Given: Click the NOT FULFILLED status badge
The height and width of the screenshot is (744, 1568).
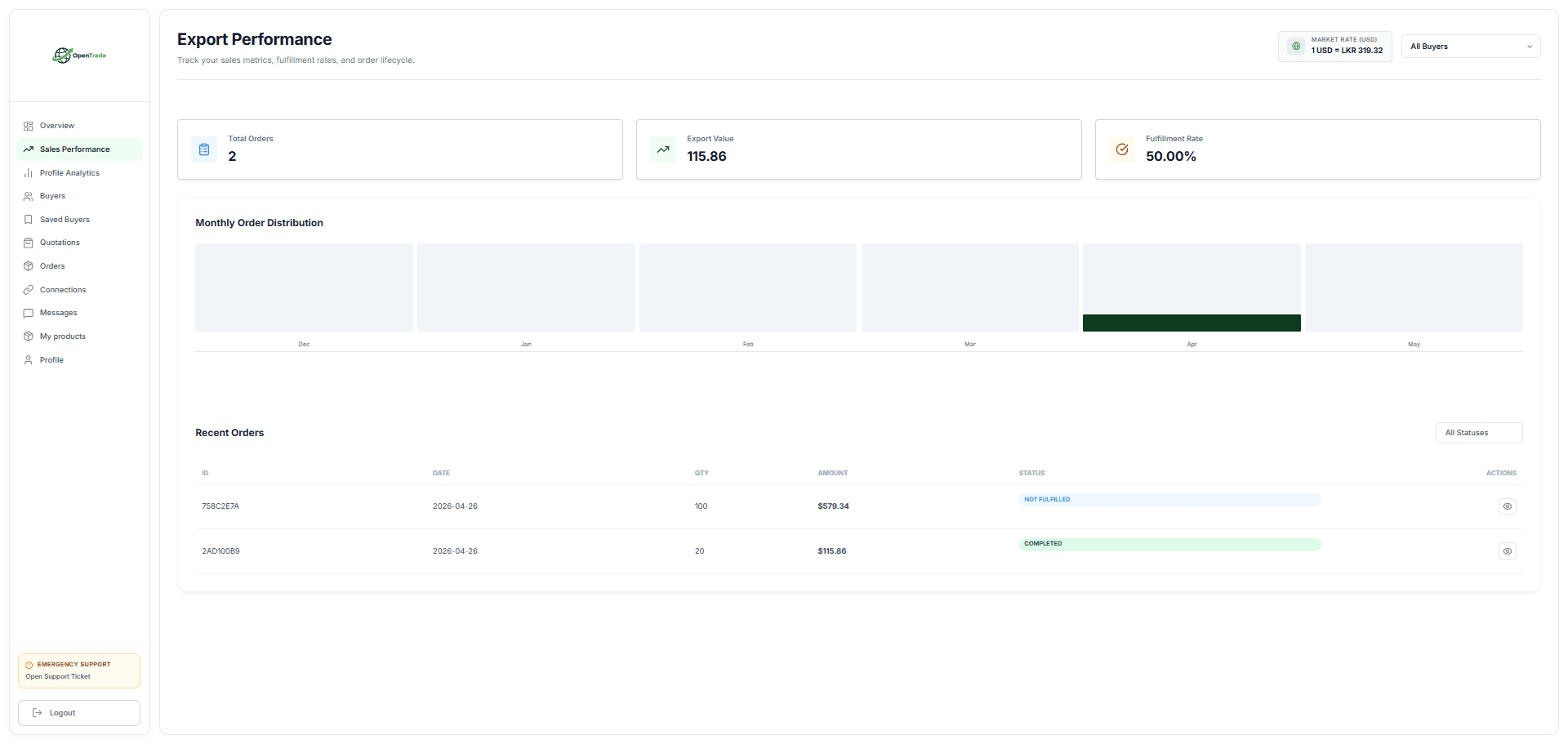Looking at the screenshot, I should [x=1169, y=500].
